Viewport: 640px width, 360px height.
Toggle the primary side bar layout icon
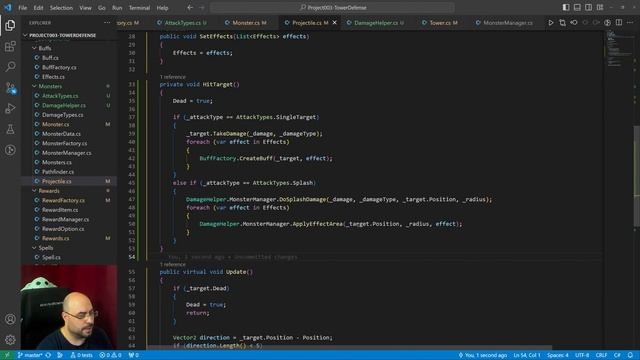click(x=566, y=7)
